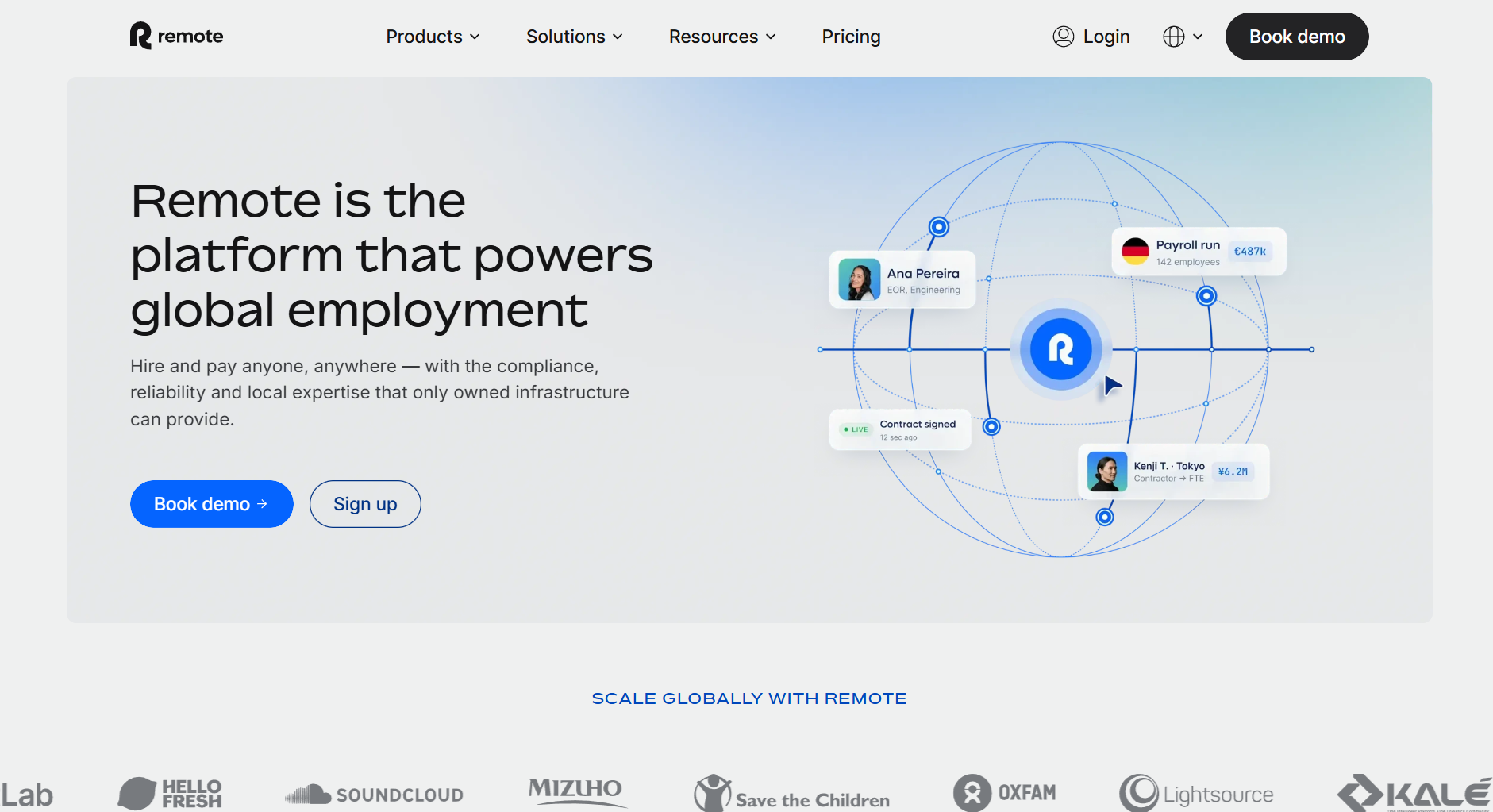This screenshot has height=812, width=1493.
Task: Click the Sign up button
Action: (x=365, y=504)
